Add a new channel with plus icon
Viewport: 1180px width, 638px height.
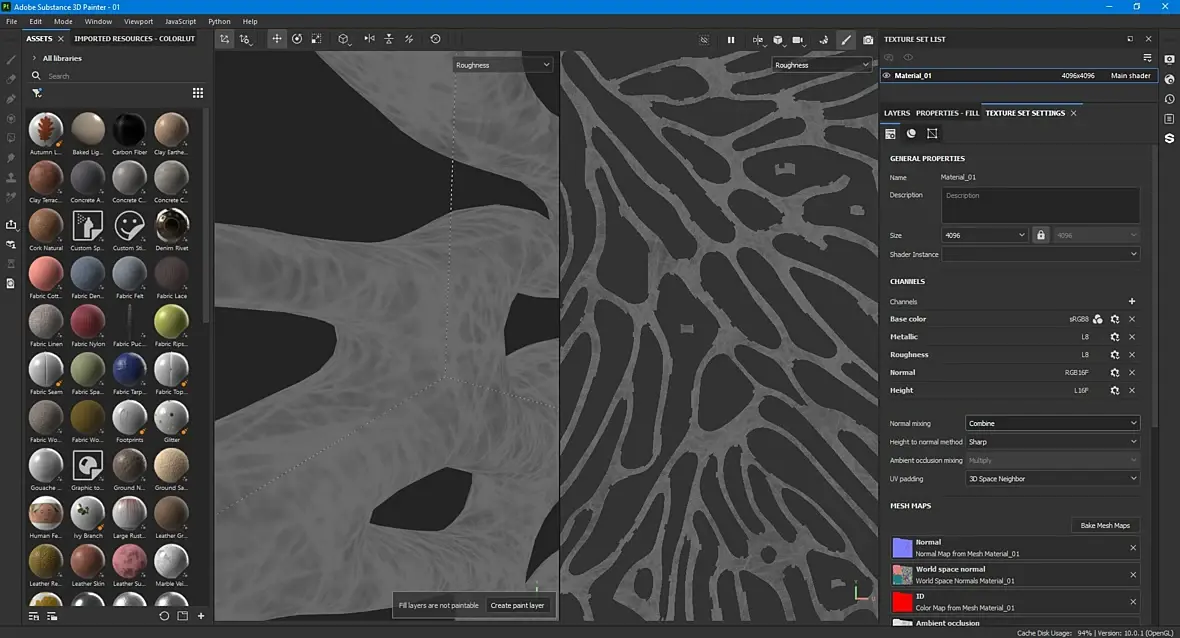pyautogui.click(x=1132, y=301)
